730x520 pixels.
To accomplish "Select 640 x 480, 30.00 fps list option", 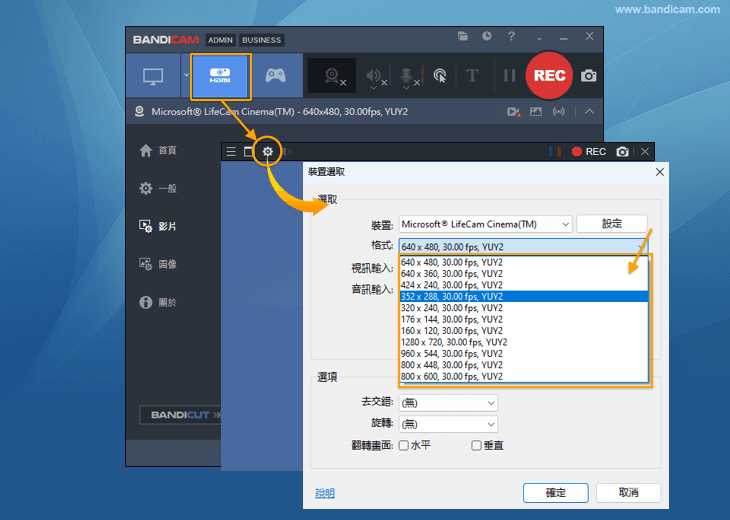I will (524, 262).
